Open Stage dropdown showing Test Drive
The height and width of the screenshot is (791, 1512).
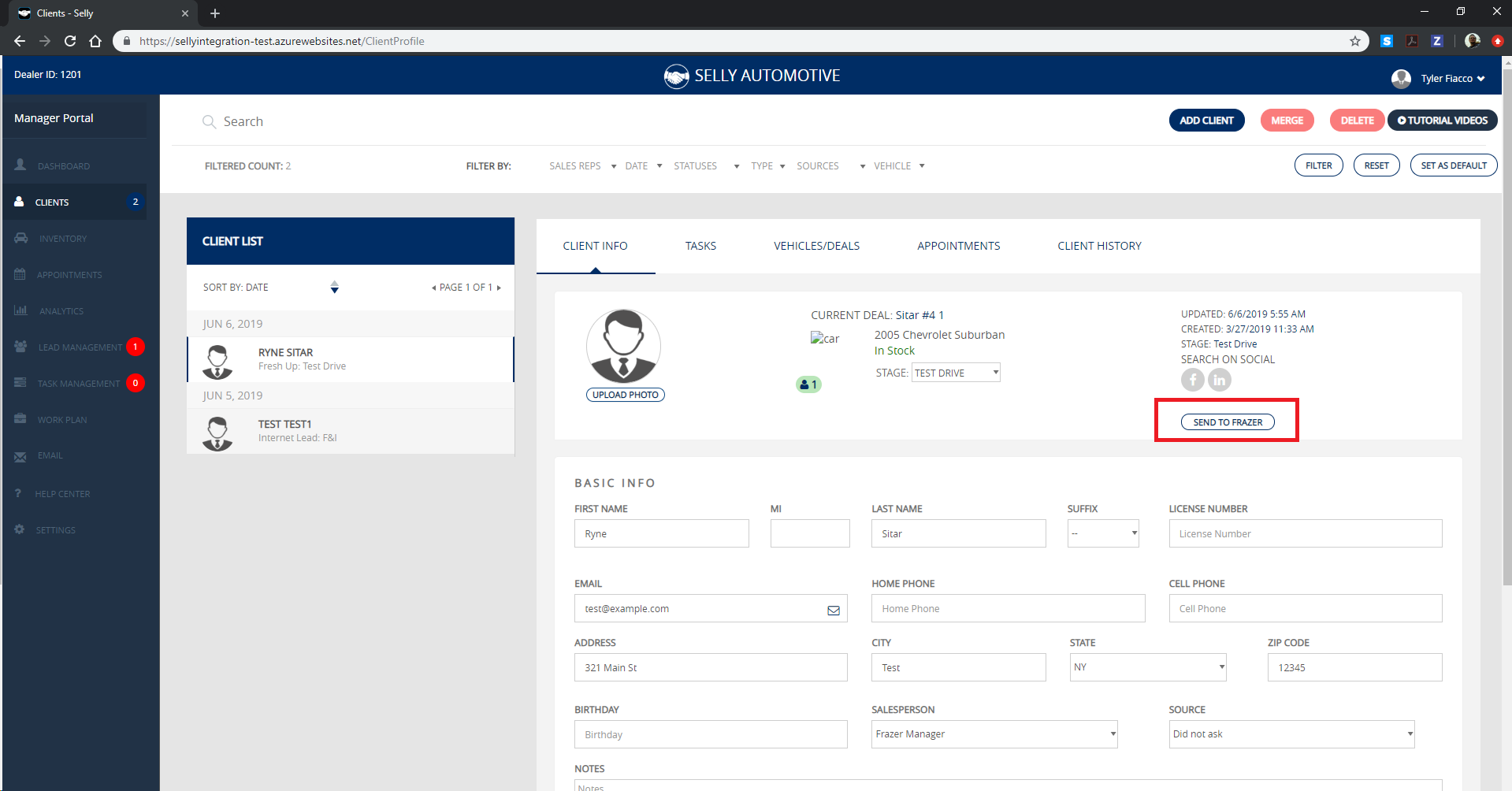pos(956,373)
